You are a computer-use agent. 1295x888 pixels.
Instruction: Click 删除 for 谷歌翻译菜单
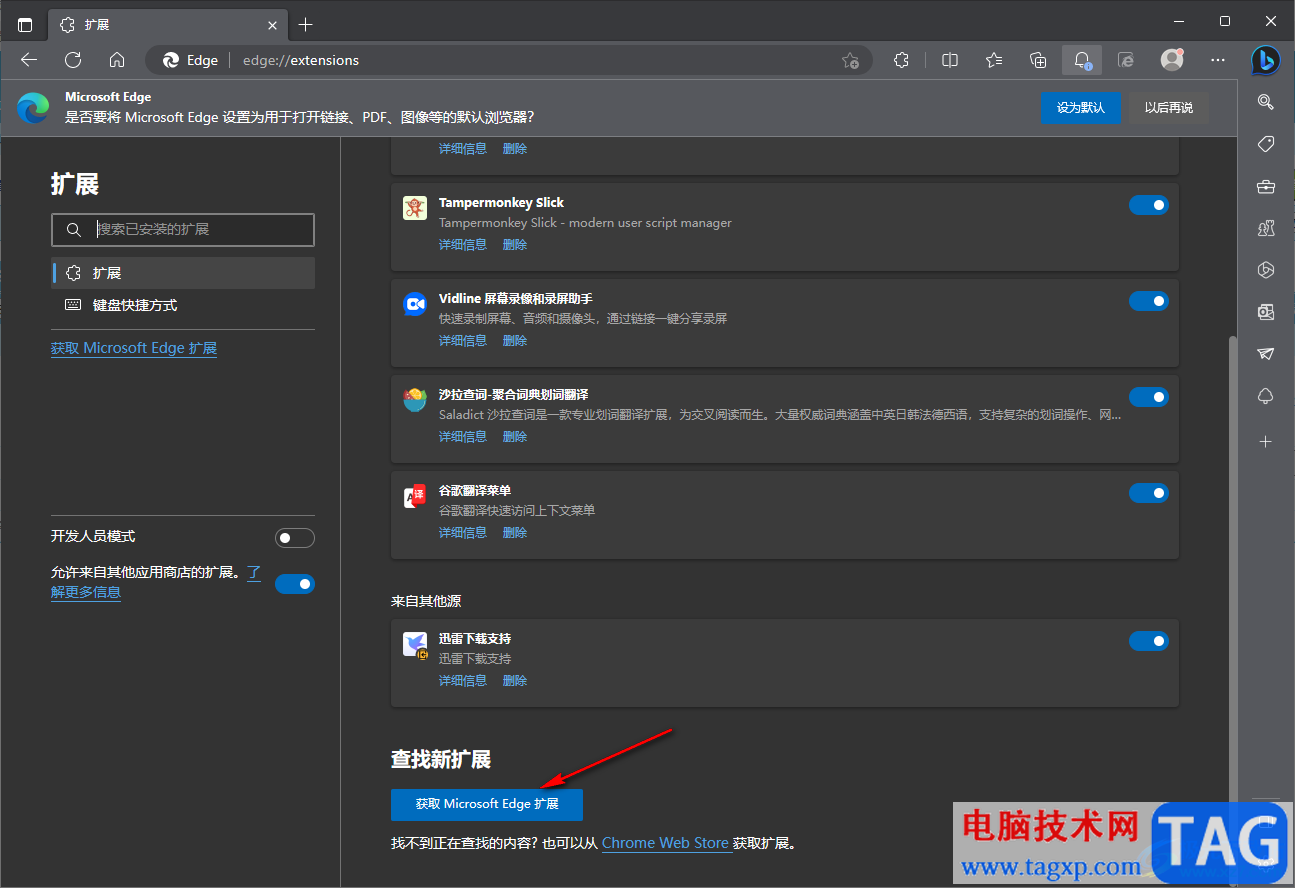(515, 532)
